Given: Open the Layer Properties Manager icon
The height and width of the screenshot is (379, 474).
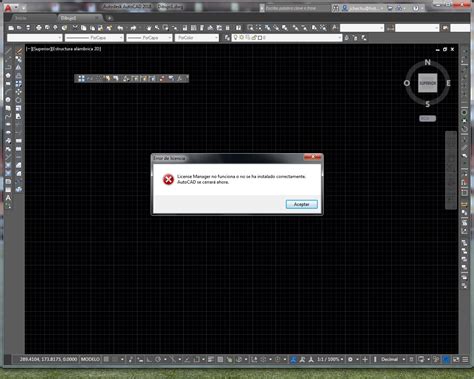Looking at the screenshot, I should [x=227, y=38].
